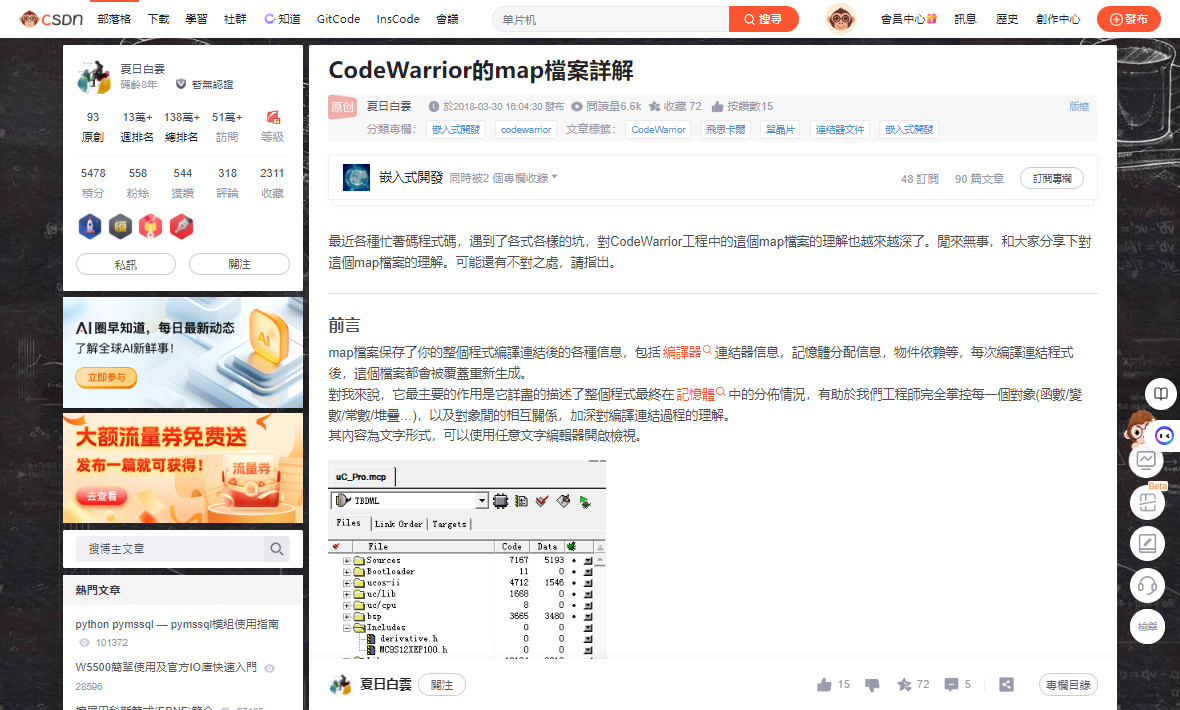Open the CodeWarrior tag under 文章標籤
This screenshot has width=1180, height=710.
[658, 130]
